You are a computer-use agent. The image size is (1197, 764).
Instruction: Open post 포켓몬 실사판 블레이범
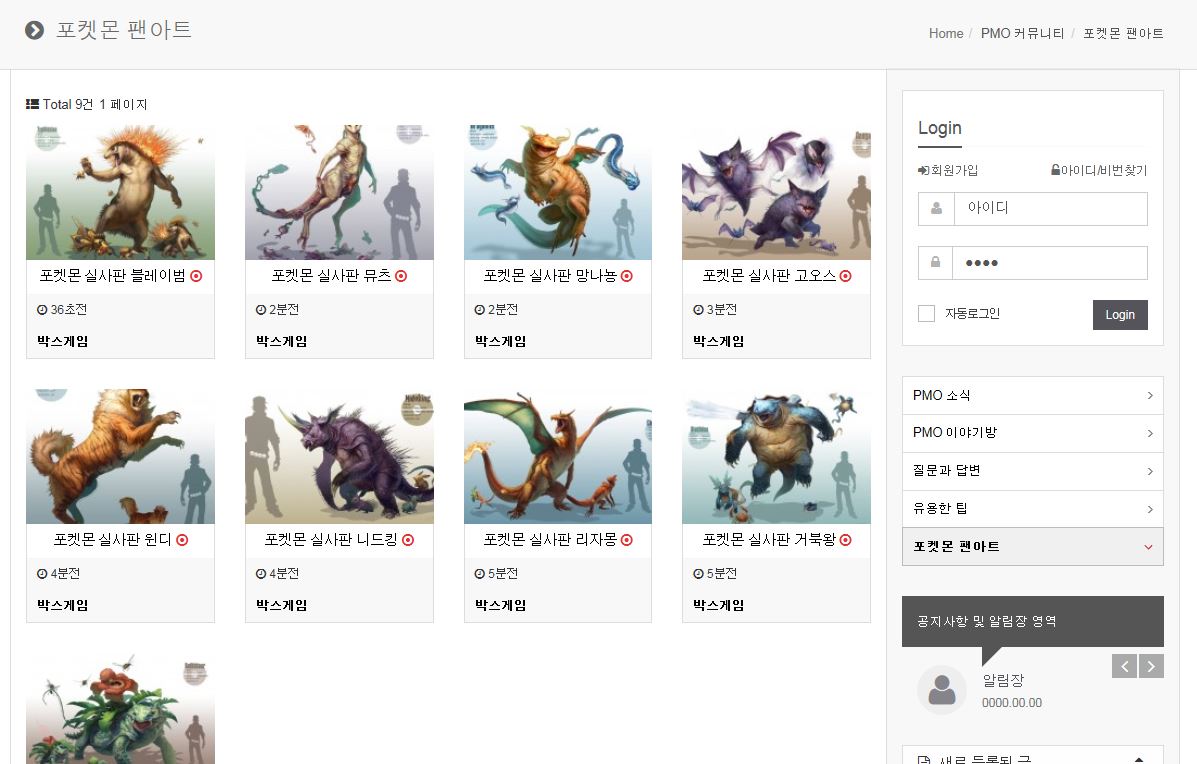[x=113, y=276]
